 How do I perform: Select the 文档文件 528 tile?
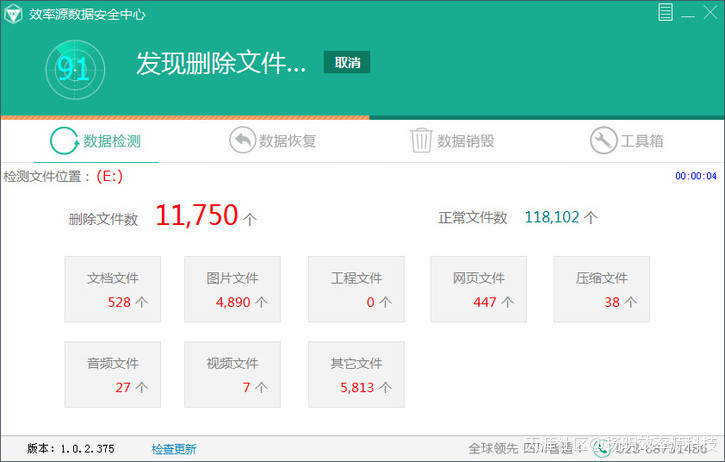pyautogui.click(x=113, y=289)
